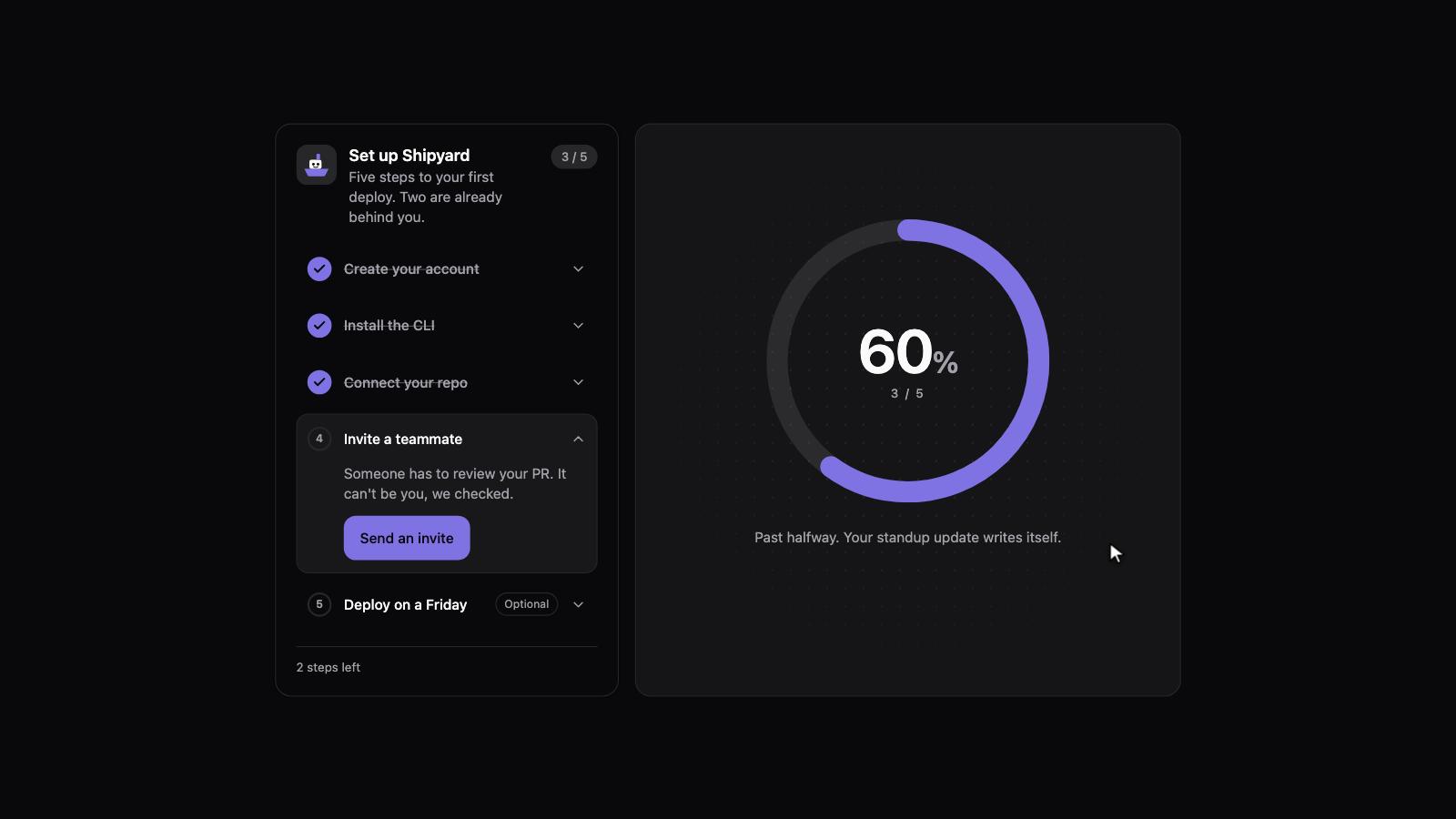Click the 3 / 5 progress badge
1456x819 pixels.
tap(574, 157)
